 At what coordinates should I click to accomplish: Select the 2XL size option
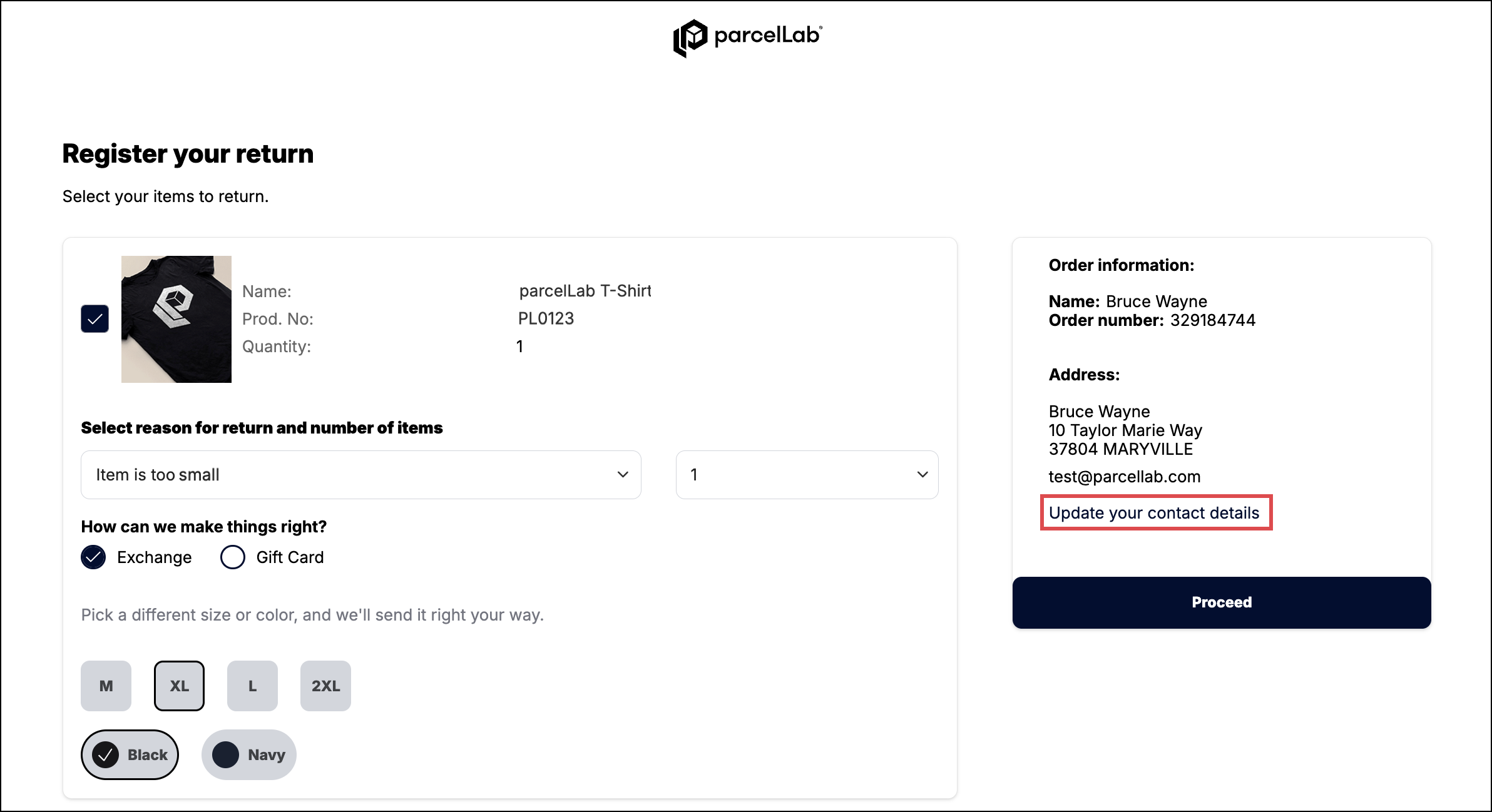point(325,686)
